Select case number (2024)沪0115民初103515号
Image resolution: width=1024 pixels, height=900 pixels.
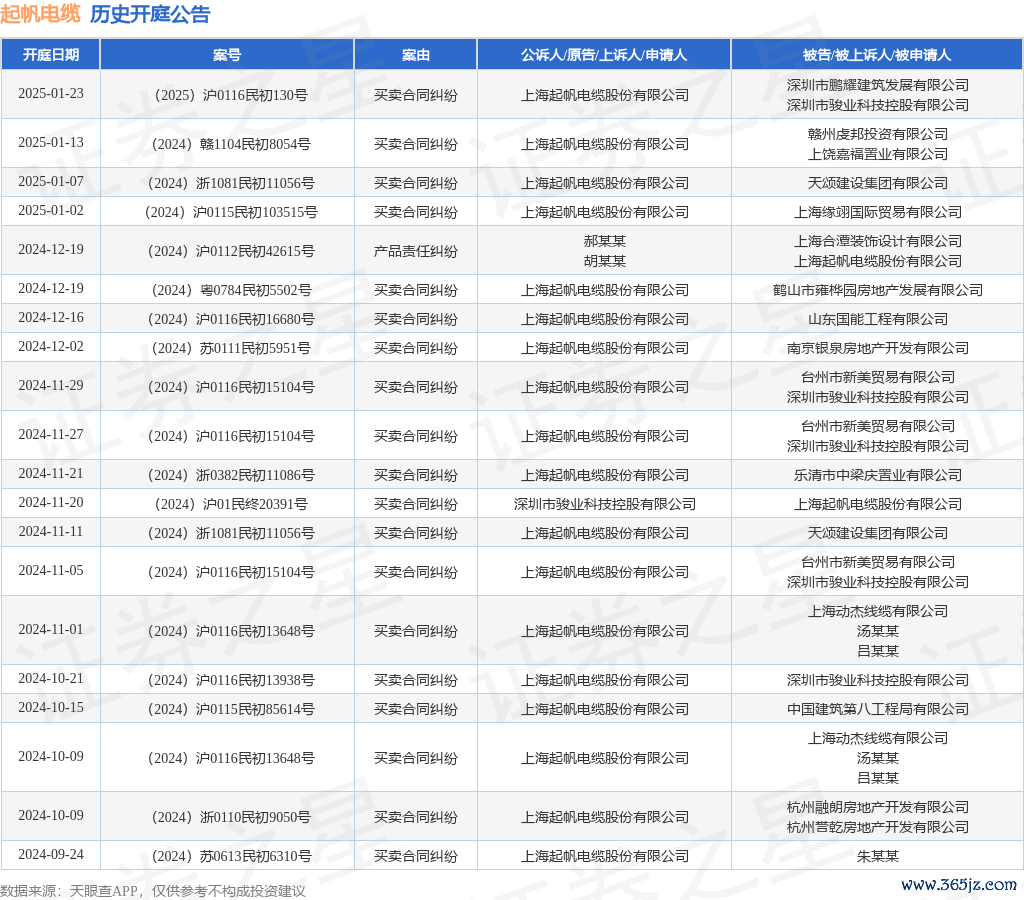(x=231, y=212)
